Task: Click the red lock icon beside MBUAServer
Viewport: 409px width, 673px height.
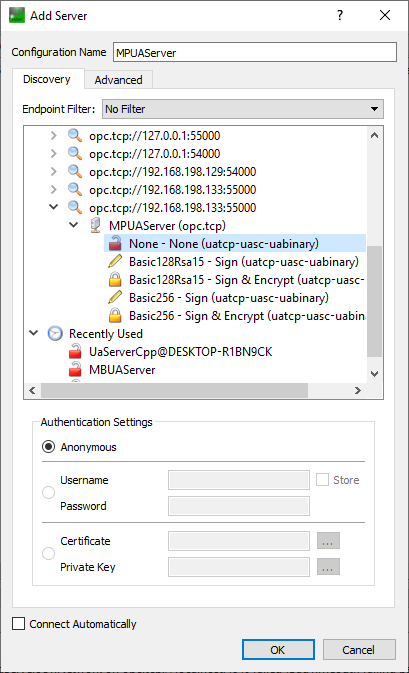Action: coord(75,370)
